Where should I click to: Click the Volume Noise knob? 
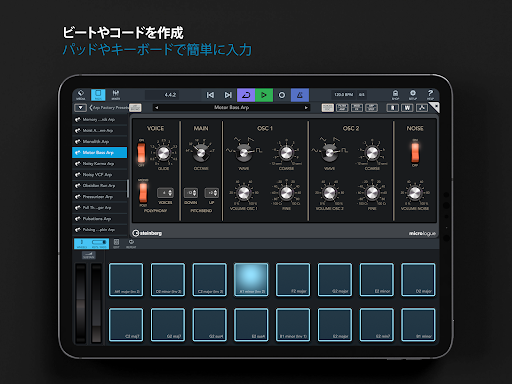tap(415, 193)
